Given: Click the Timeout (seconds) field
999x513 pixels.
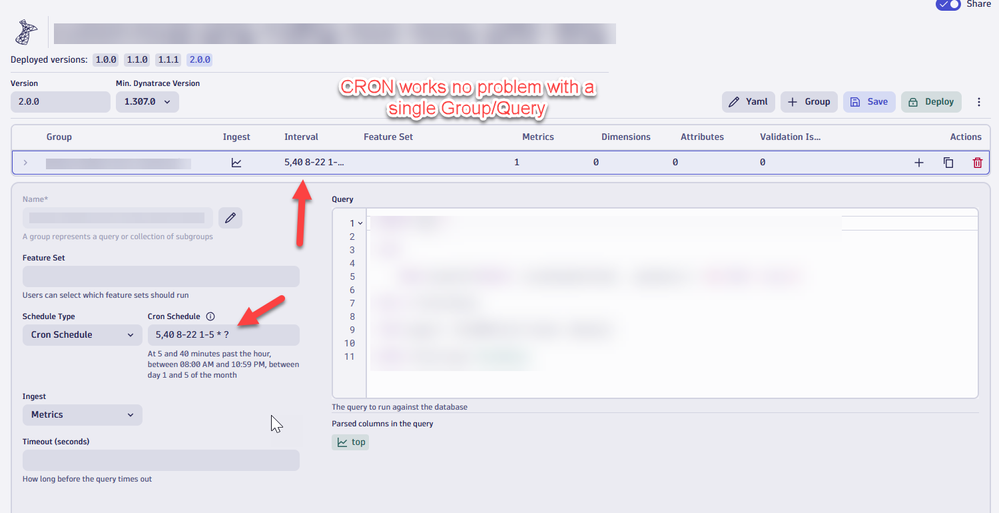Looking at the screenshot, I should [x=161, y=461].
